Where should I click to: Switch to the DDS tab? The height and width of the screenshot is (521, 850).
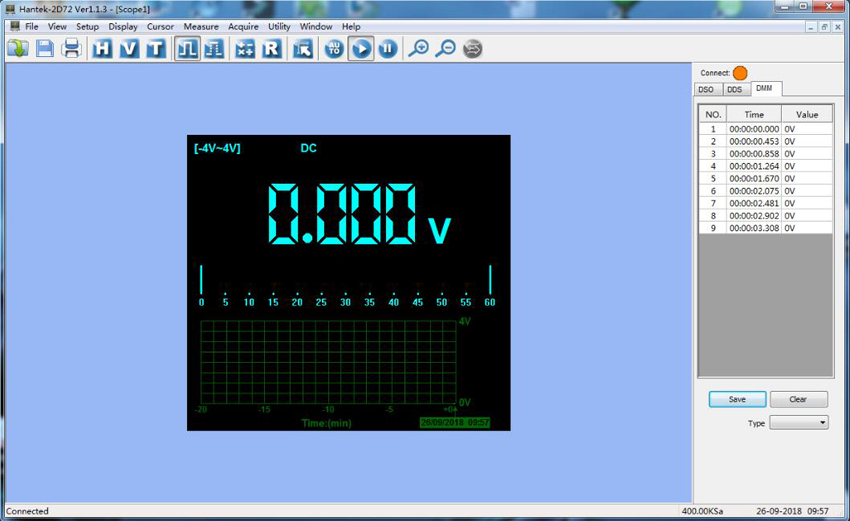736,89
